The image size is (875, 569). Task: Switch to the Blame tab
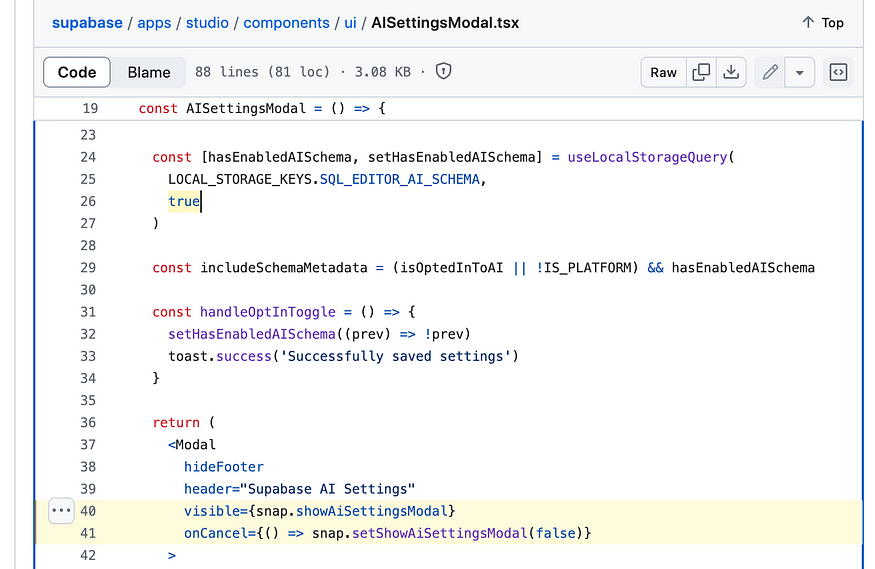point(148,72)
